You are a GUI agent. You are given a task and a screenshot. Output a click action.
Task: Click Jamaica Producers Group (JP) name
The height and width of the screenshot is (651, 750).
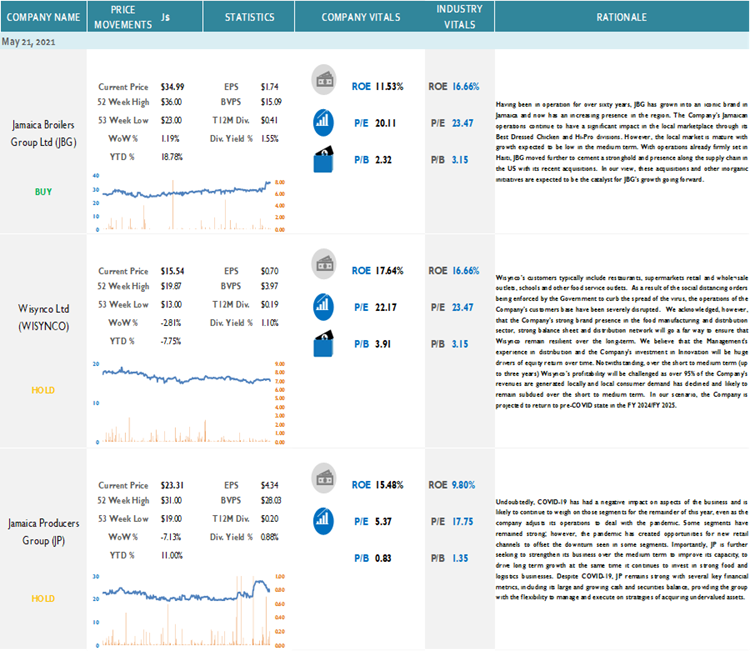click(x=44, y=532)
